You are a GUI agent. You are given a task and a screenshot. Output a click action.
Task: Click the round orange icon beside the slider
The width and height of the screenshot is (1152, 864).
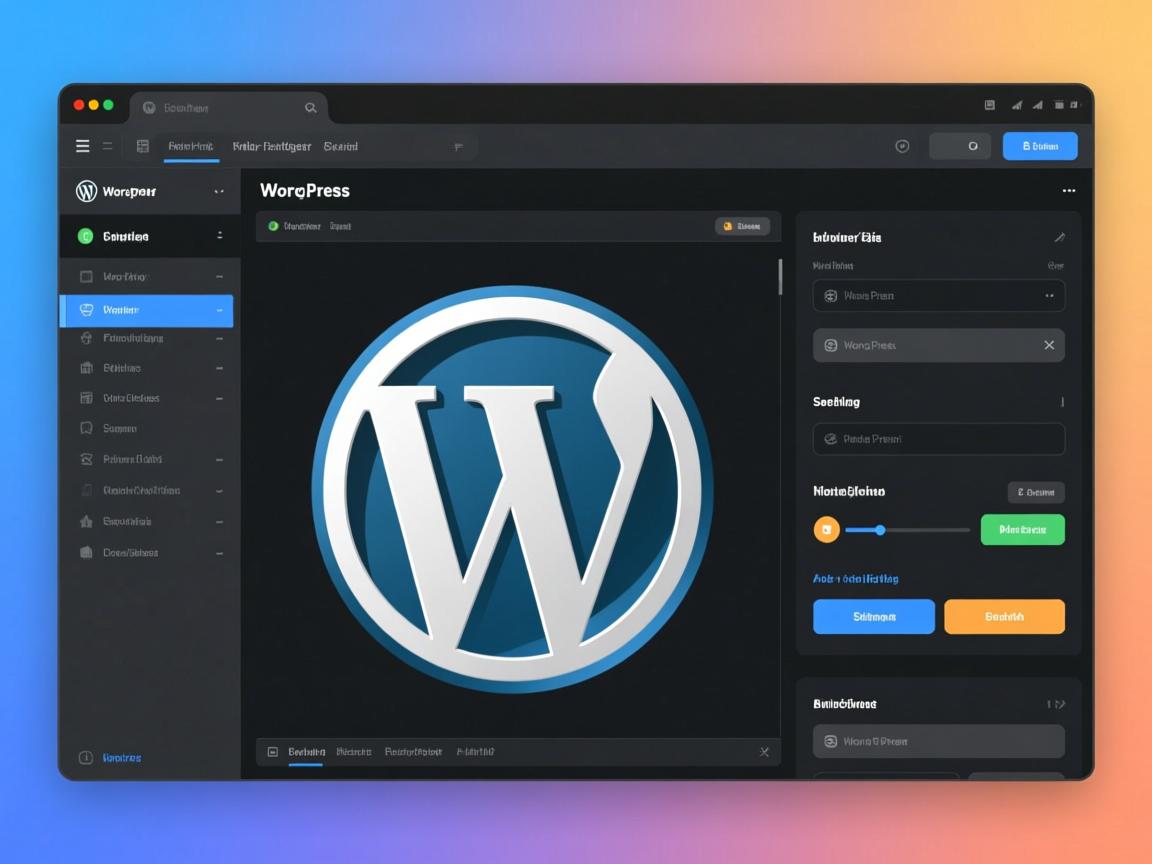826,530
